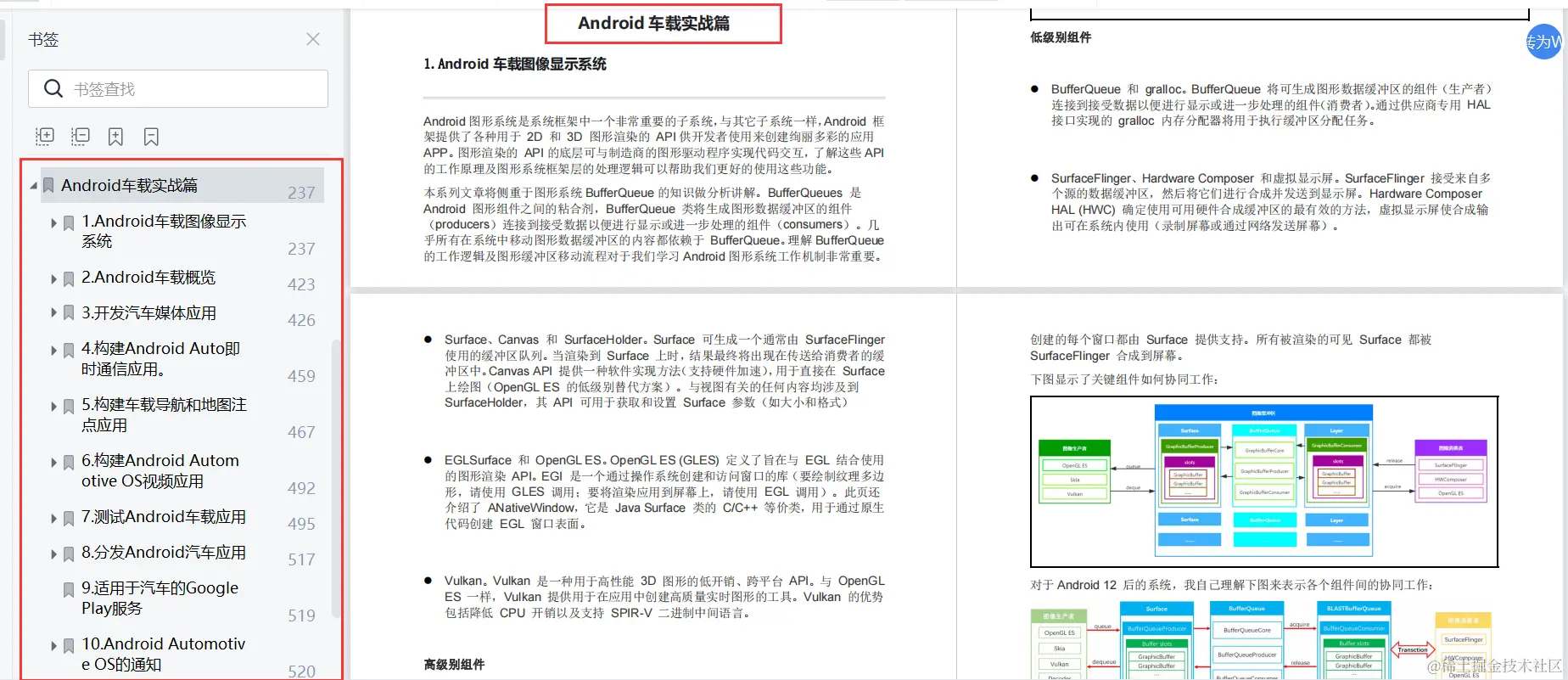Click page number 467 in bookmark list
Image resolution: width=1568 pixels, height=680 pixels.
[301, 432]
